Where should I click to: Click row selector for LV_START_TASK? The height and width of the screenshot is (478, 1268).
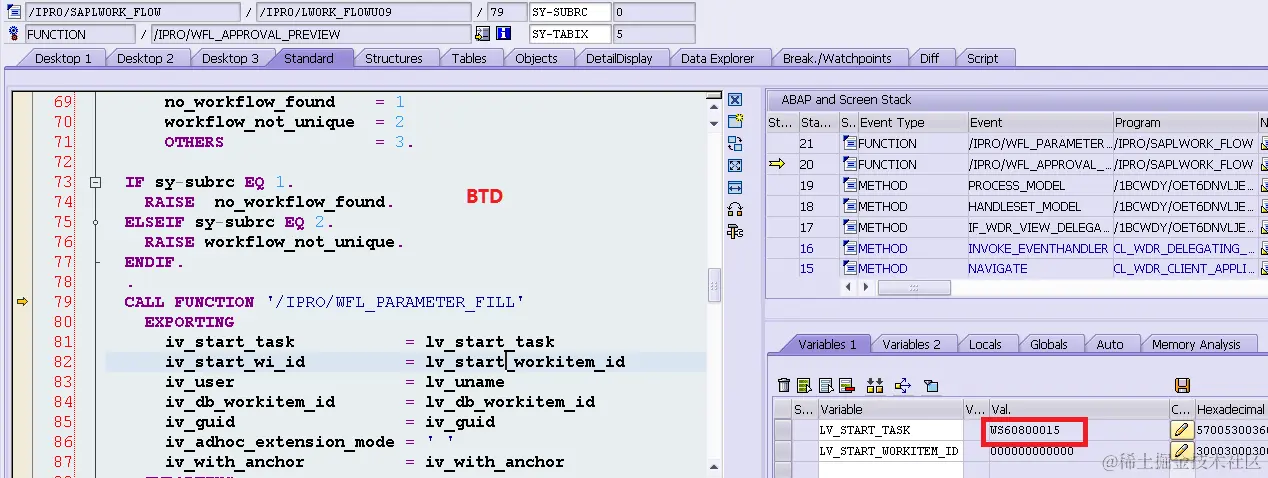pyautogui.click(x=782, y=430)
